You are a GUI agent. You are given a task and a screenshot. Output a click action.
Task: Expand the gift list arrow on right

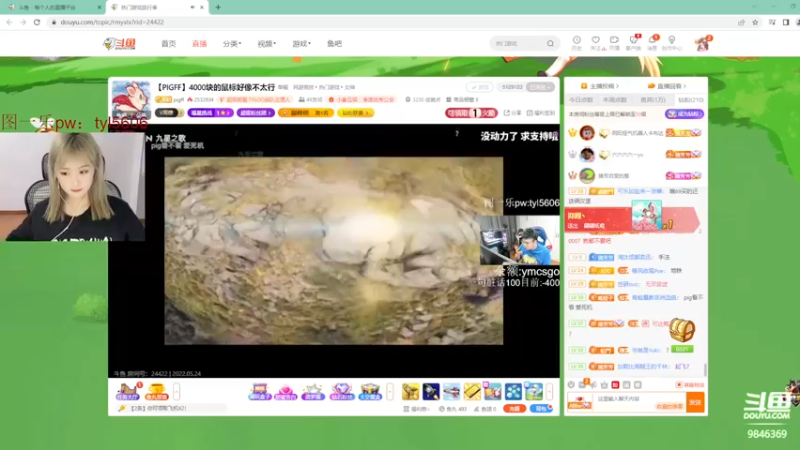[549, 391]
